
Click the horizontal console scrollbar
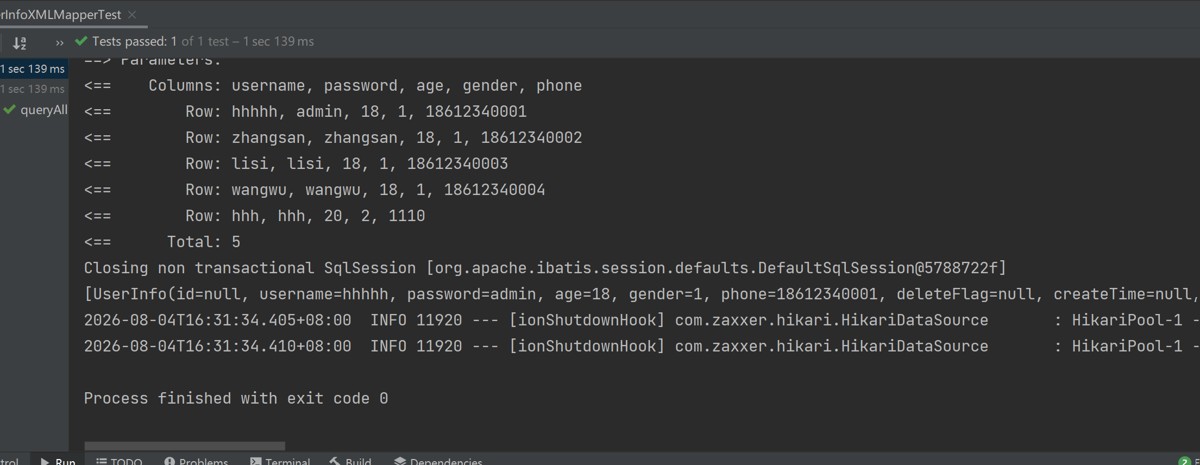point(185,446)
